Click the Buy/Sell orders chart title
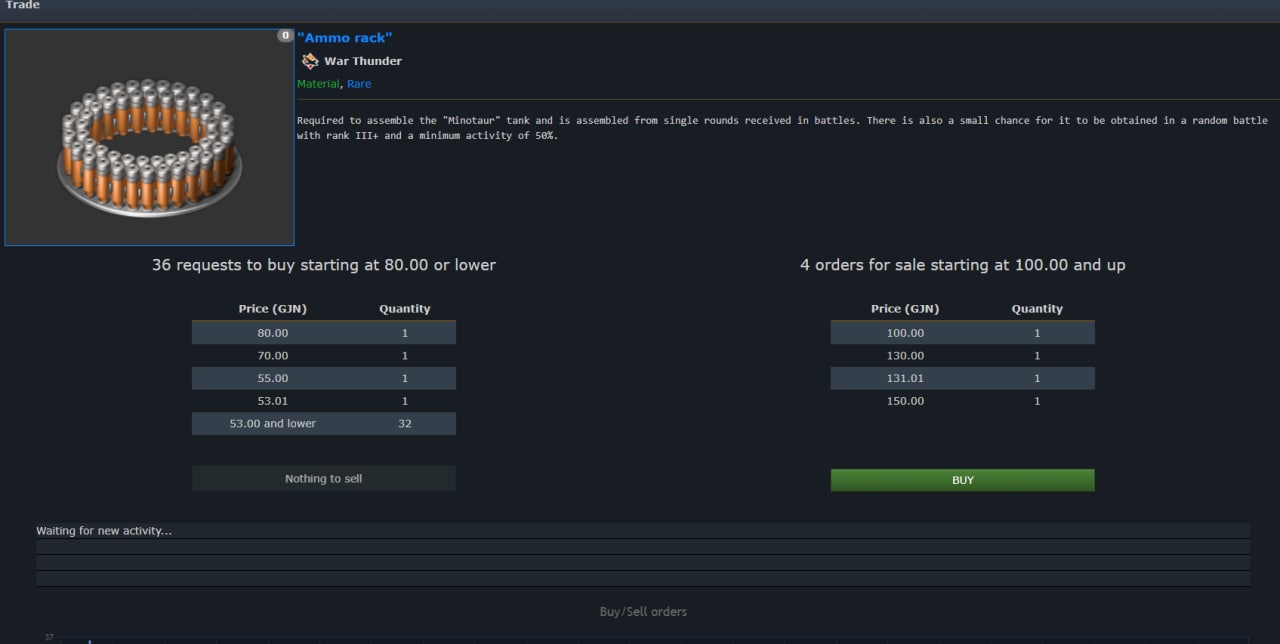 point(643,612)
